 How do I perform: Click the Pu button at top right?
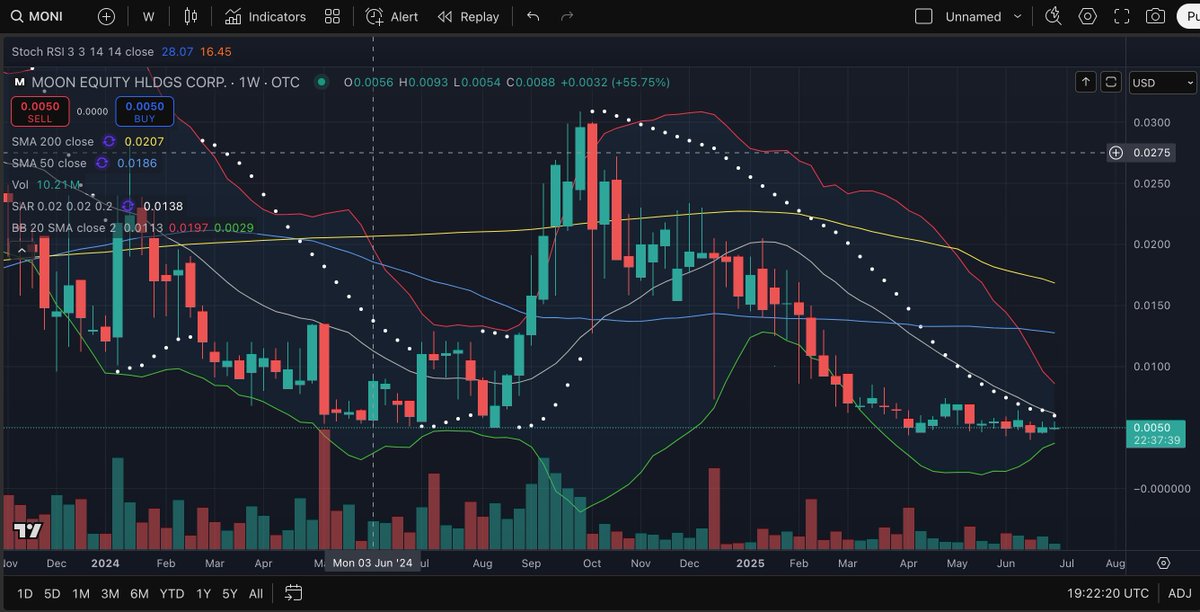pyautogui.click(x=1188, y=16)
